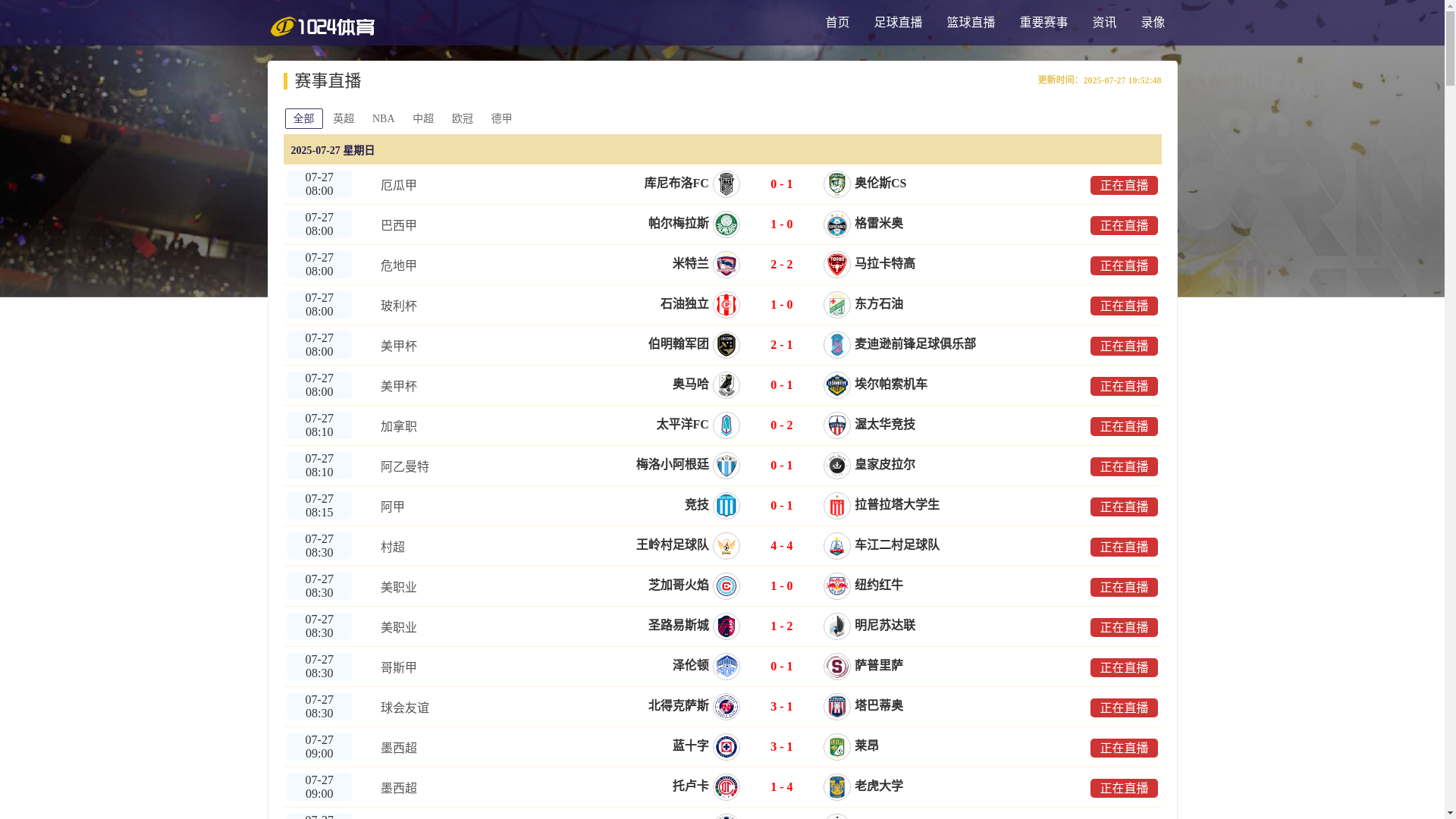1456x819 pixels.
Task: Open 重要赛事 navigation item
Action: click(x=1043, y=23)
